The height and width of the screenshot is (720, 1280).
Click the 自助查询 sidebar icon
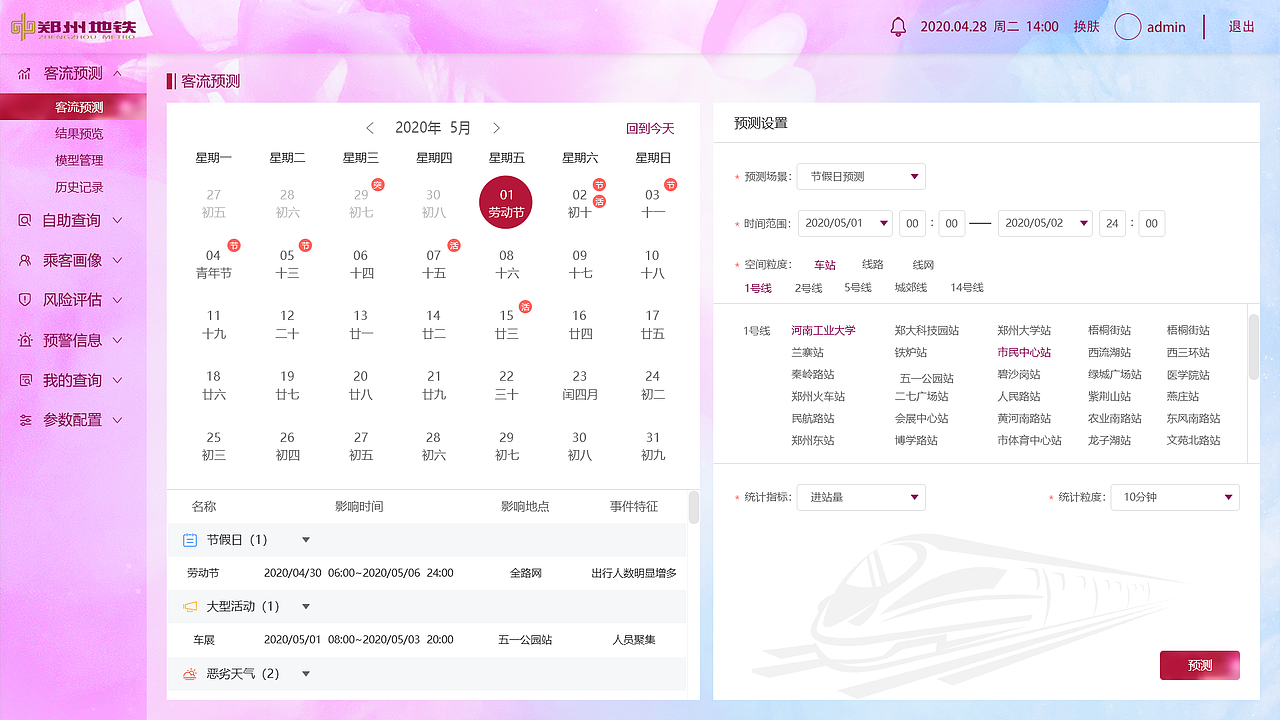25,220
